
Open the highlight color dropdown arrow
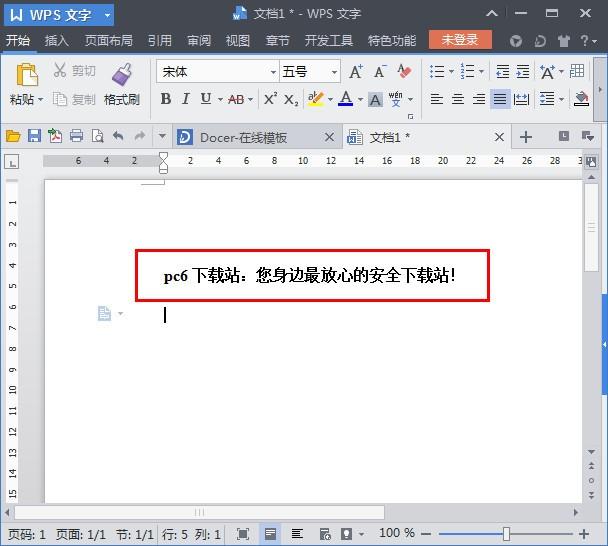coord(330,100)
